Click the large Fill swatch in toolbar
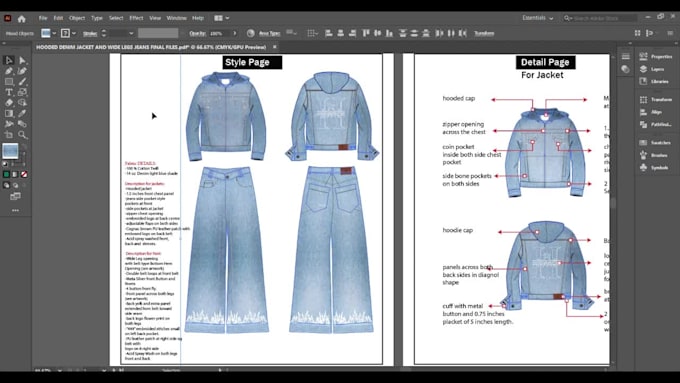The width and height of the screenshot is (680, 383). (10, 151)
